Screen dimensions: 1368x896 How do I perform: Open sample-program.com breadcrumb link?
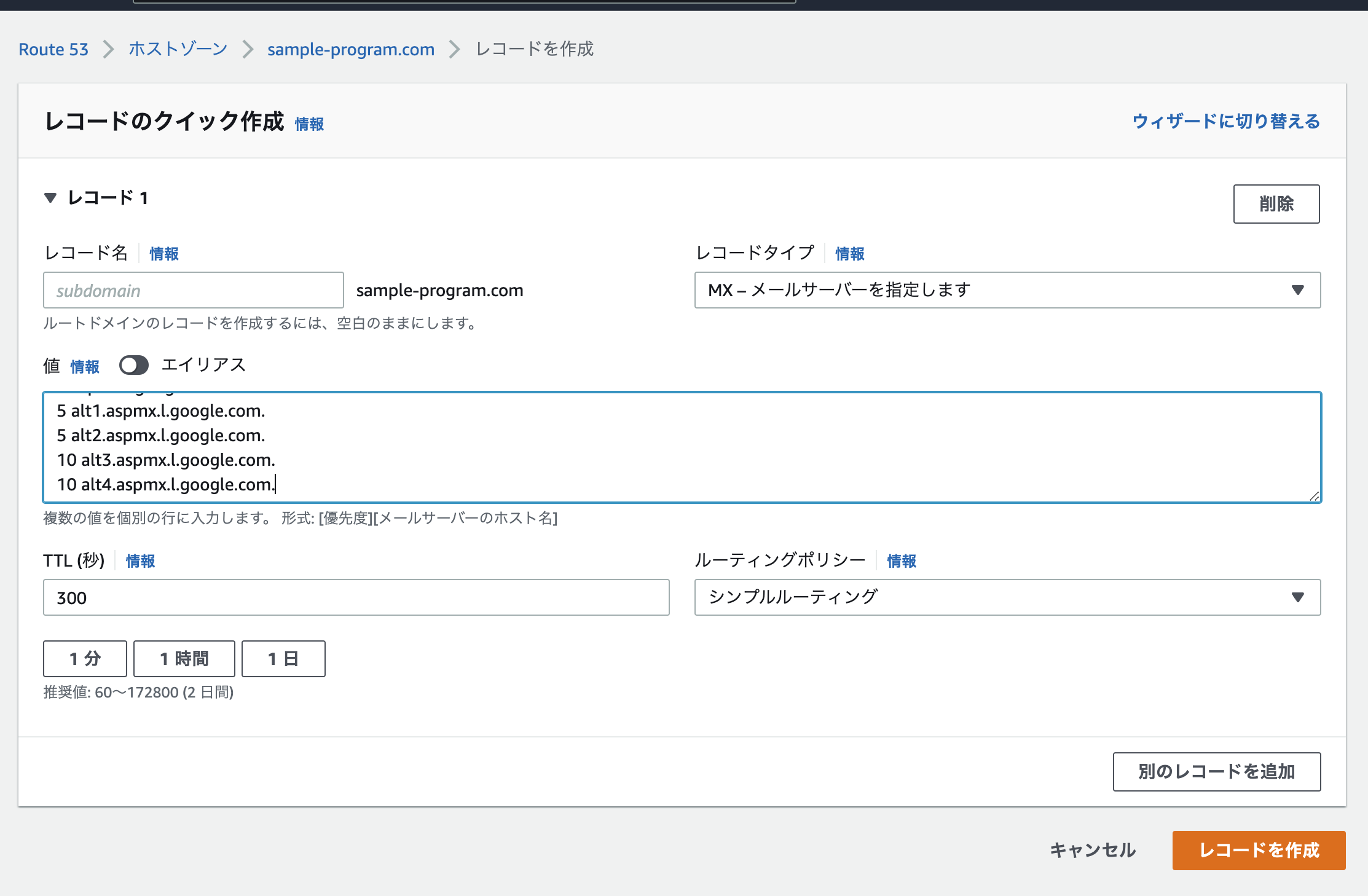click(350, 49)
